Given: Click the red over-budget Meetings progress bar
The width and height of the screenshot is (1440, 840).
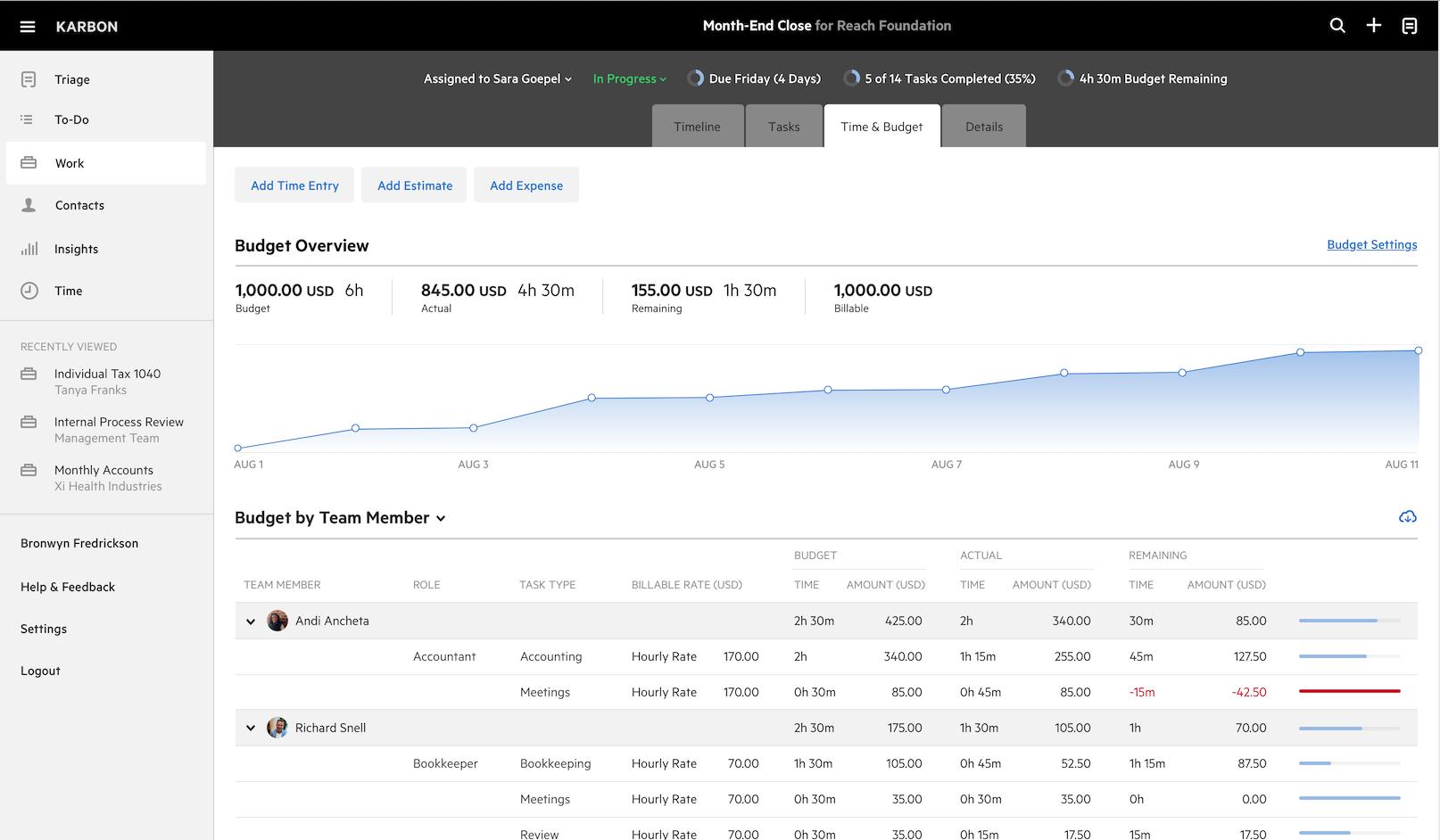Looking at the screenshot, I should 1349,691.
